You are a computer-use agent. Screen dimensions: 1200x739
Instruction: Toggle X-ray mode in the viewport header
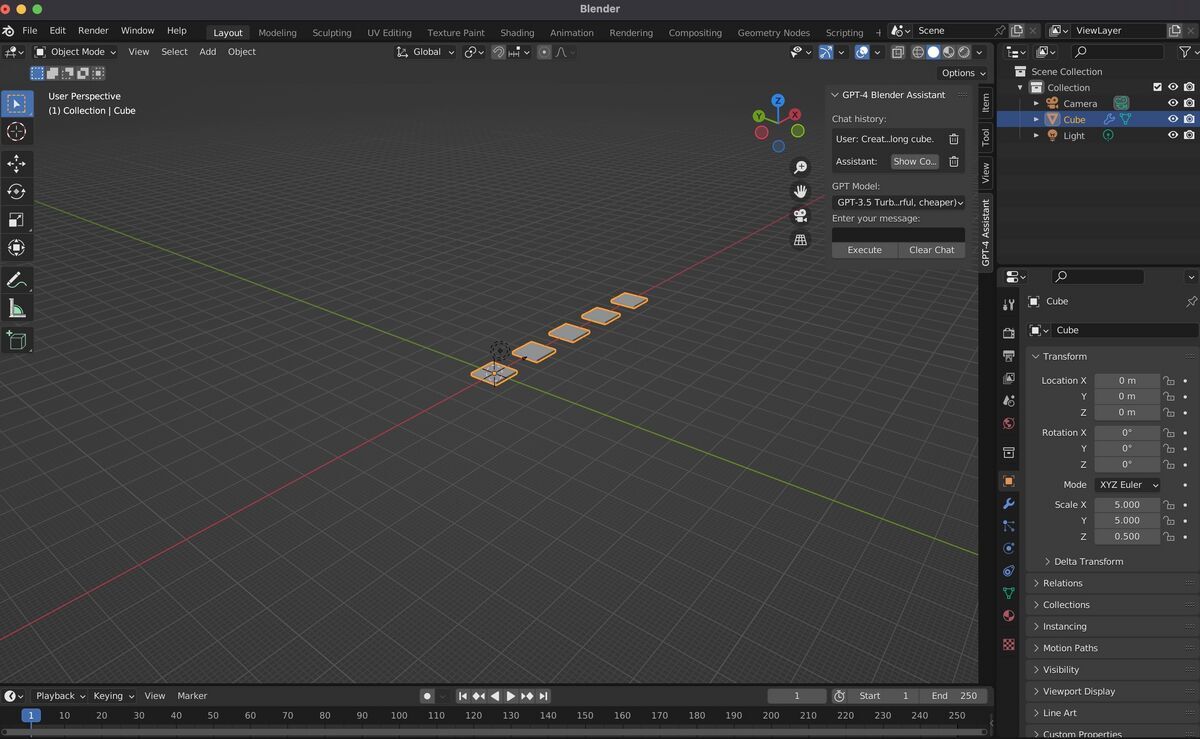tap(898, 52)
